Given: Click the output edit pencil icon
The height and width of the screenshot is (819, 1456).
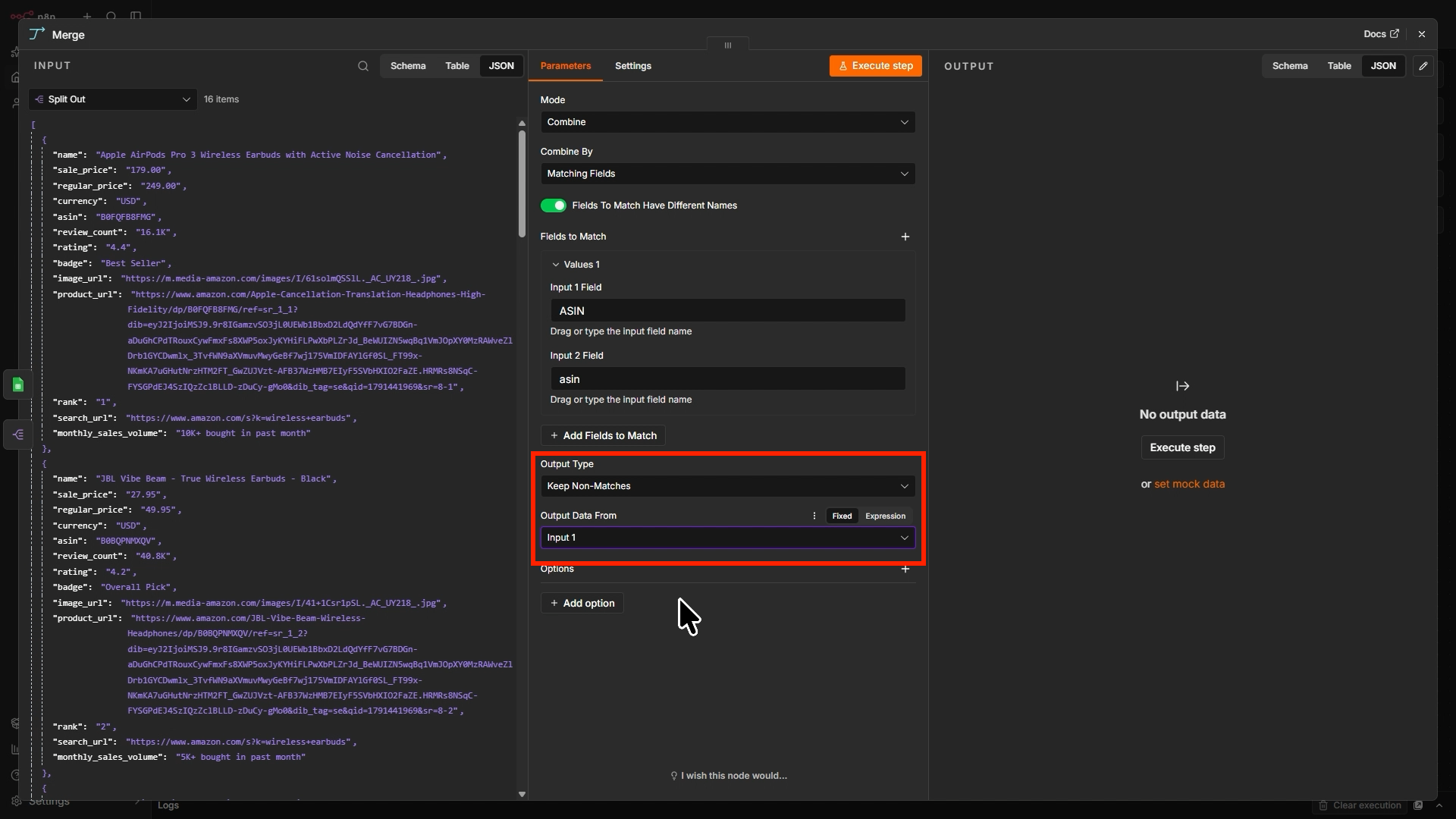Looking at the screenshot, I should click(x=1423, y=66).
